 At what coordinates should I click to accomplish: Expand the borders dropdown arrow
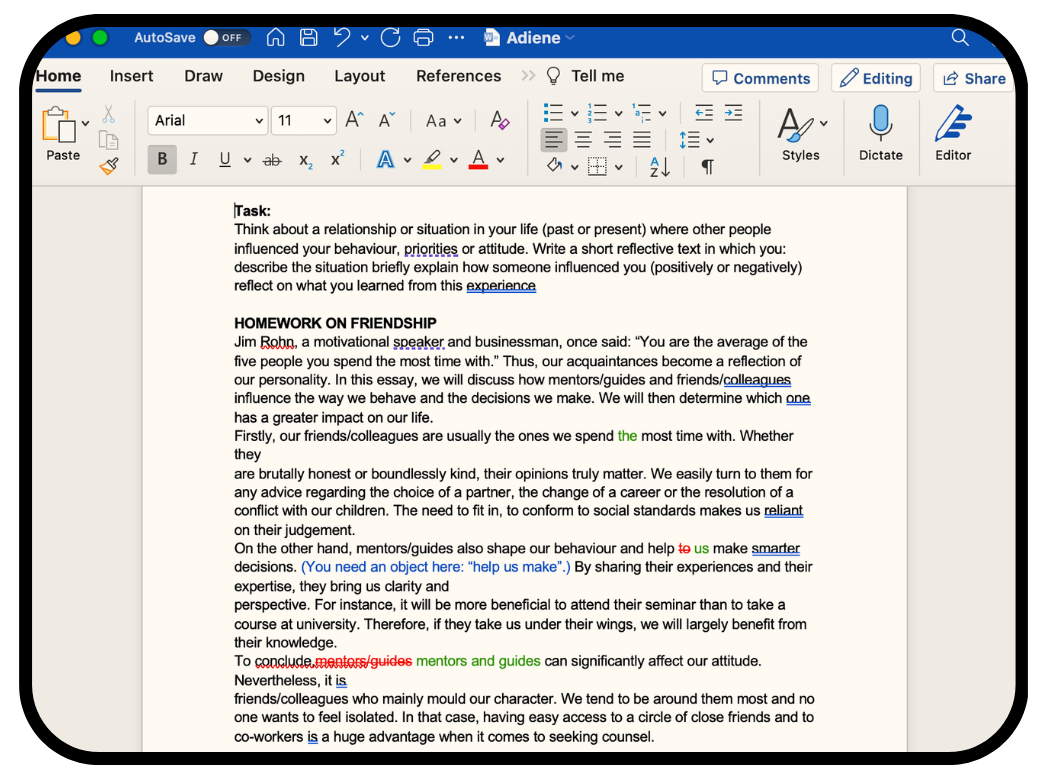[619, 167]
